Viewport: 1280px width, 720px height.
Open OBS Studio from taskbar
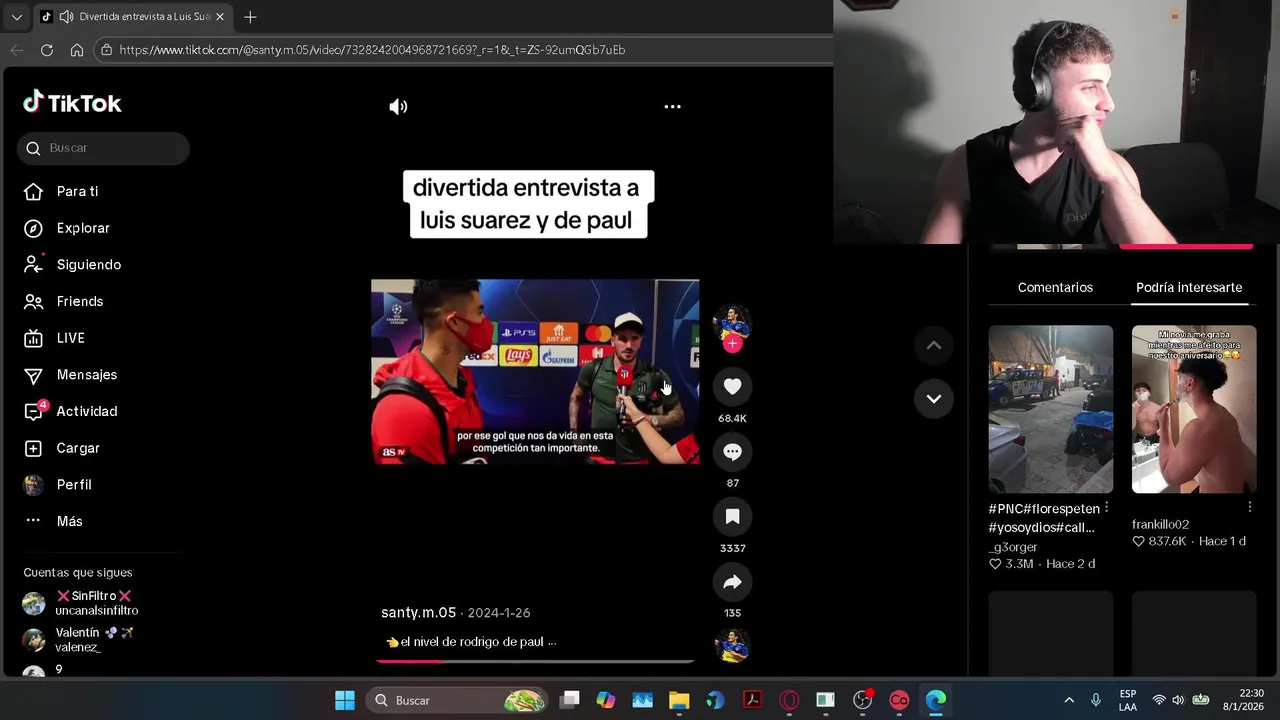(862, 700)
